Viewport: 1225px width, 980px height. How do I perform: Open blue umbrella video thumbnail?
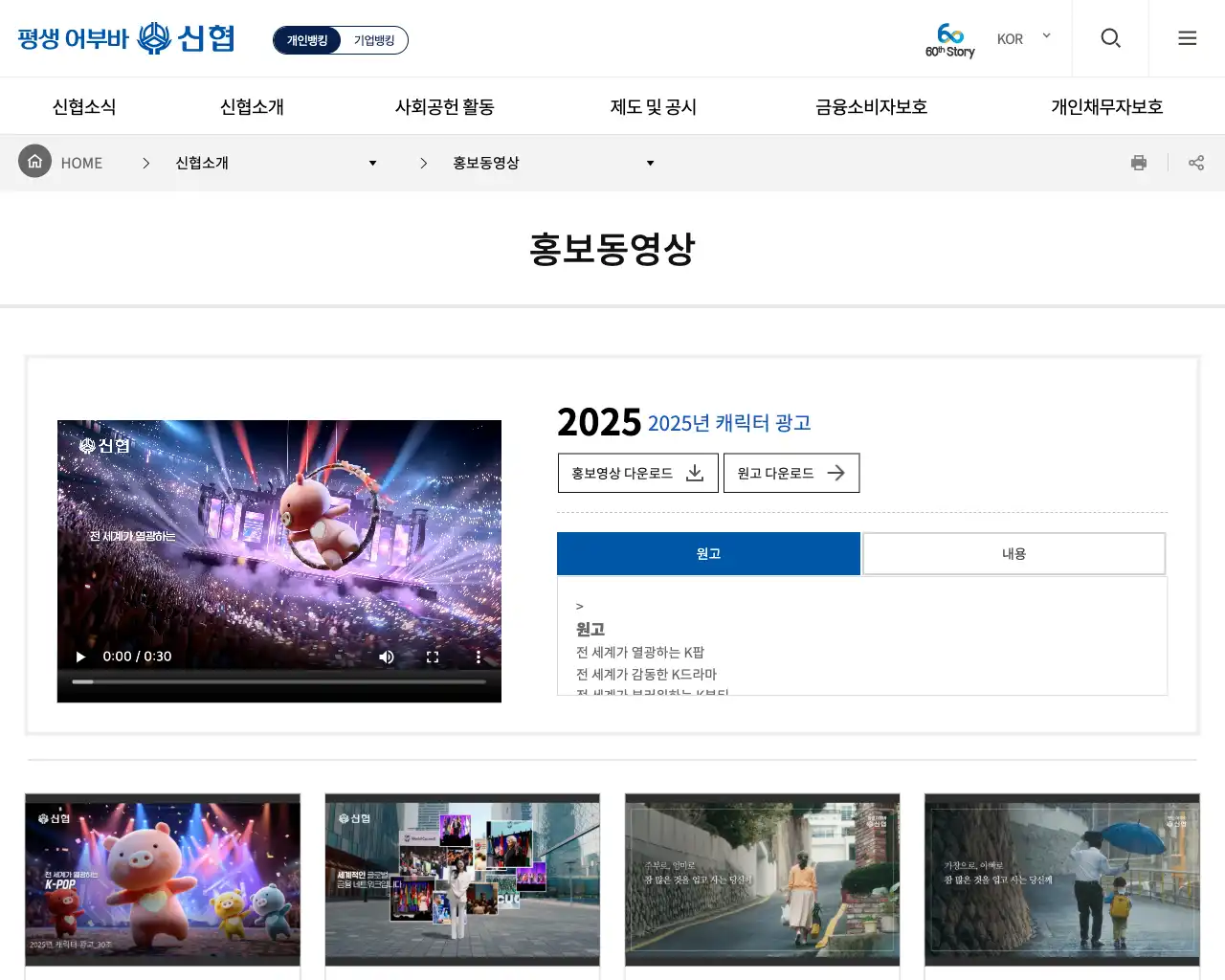tap(1062, 880)
